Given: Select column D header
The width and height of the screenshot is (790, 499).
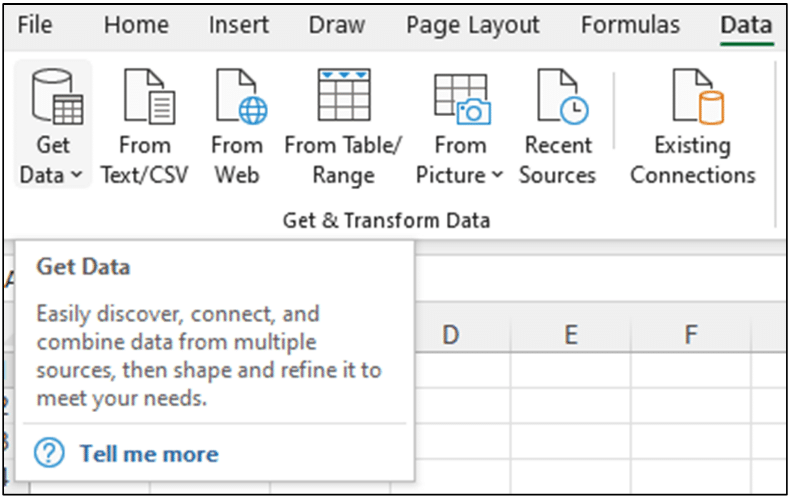Looking at the screenshot, I should (450, 335).
